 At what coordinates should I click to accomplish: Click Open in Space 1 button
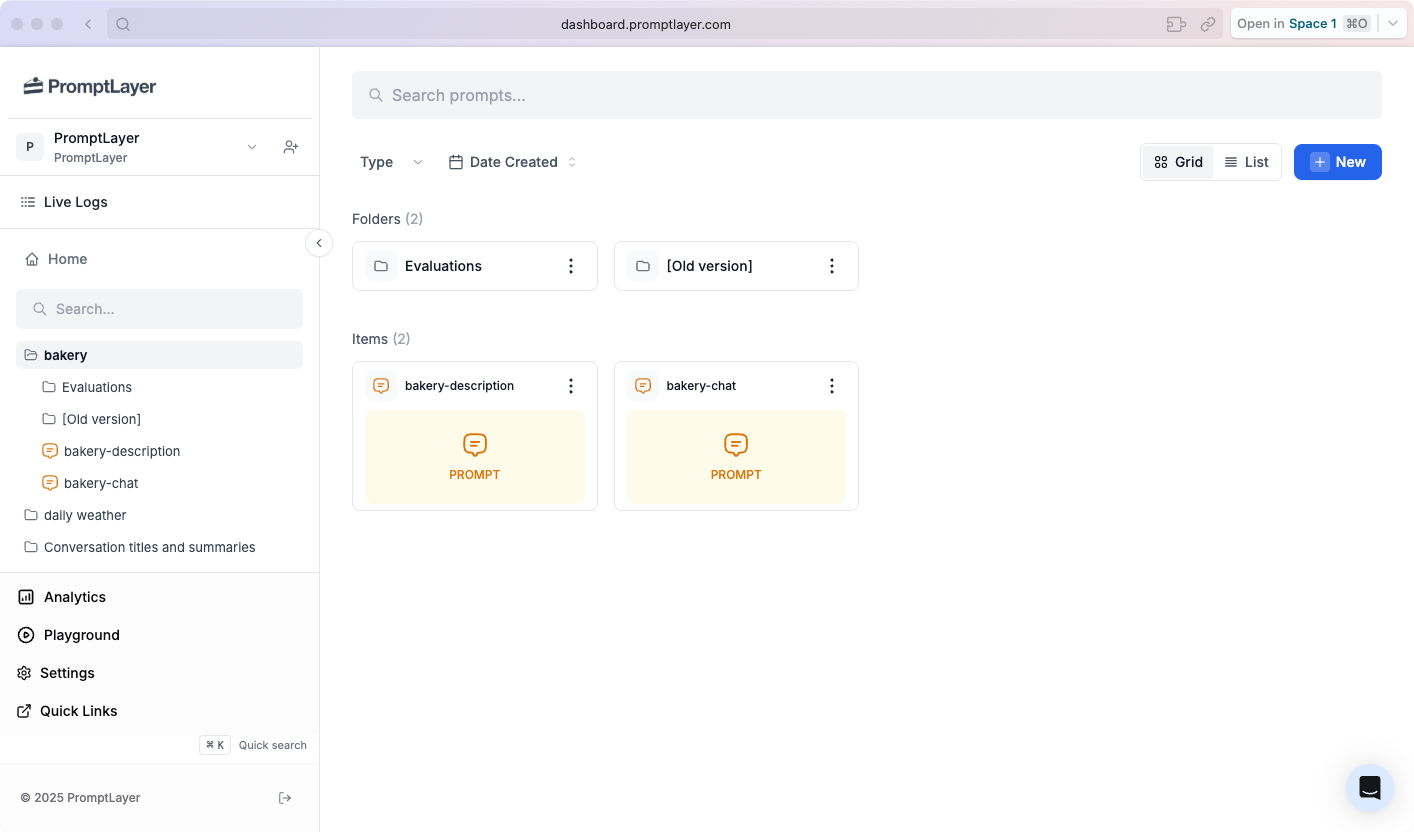(x=1303, y=24)
